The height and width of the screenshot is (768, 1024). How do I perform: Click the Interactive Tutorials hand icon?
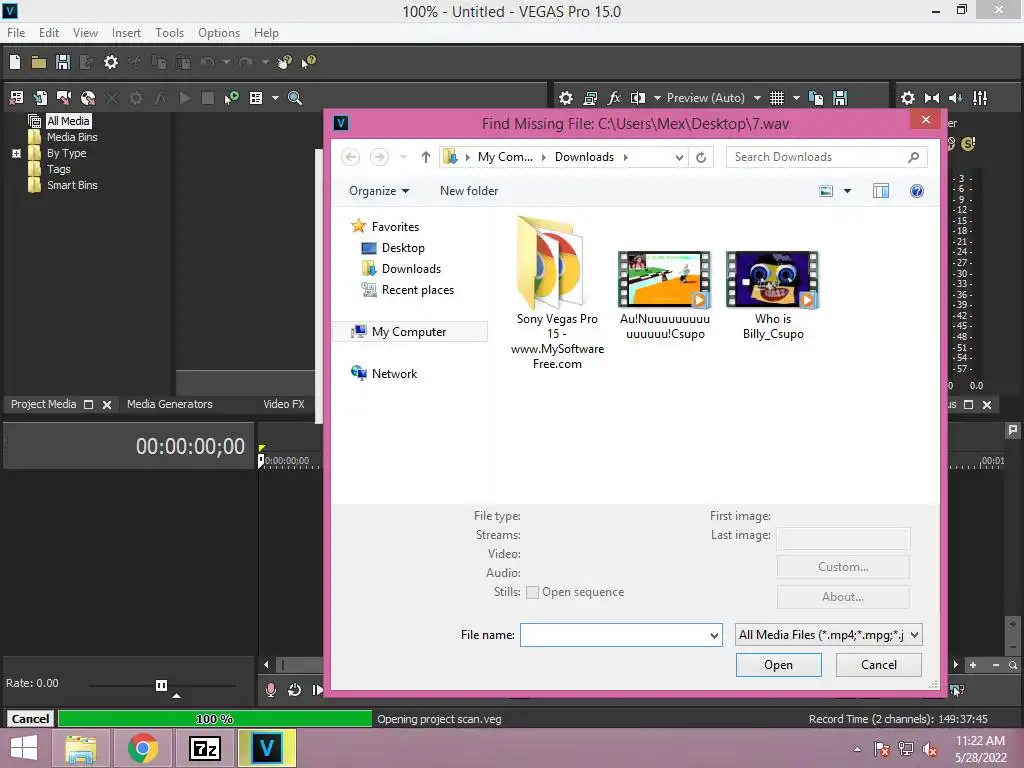click(284, 62)
